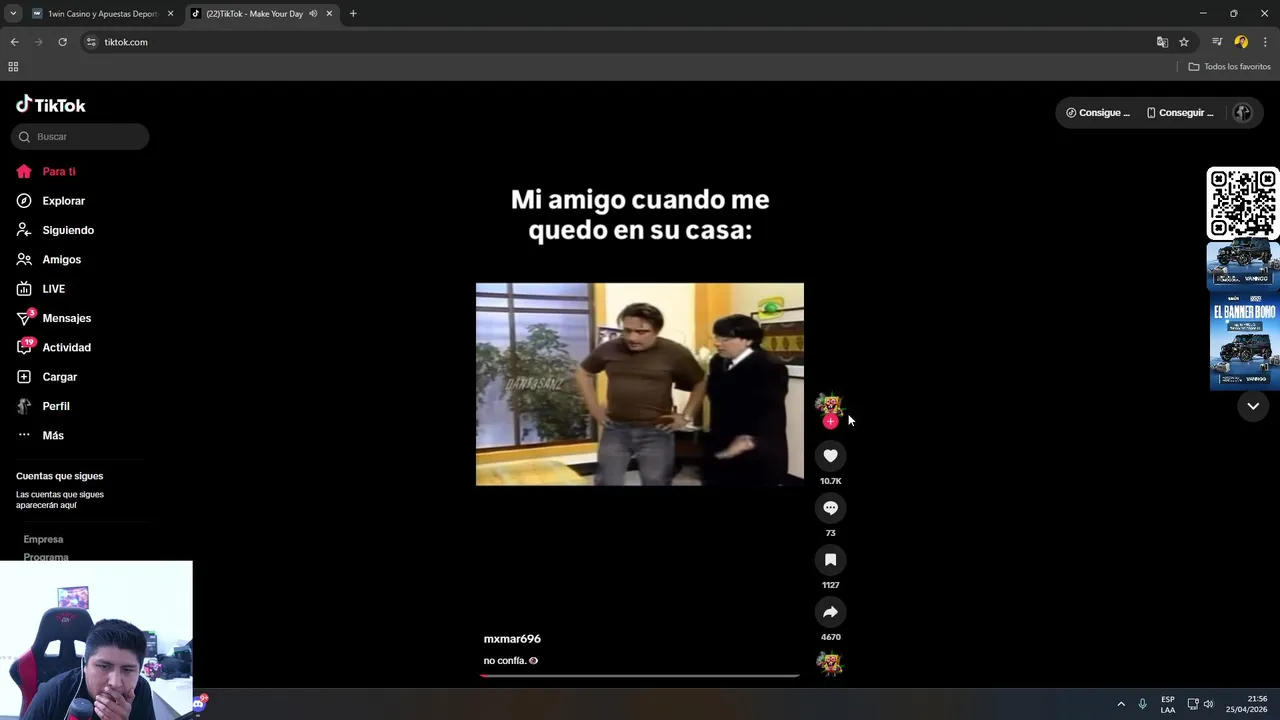Open creator avatar beside the video
The image size is (1280, 720).
tap(829, 403)
